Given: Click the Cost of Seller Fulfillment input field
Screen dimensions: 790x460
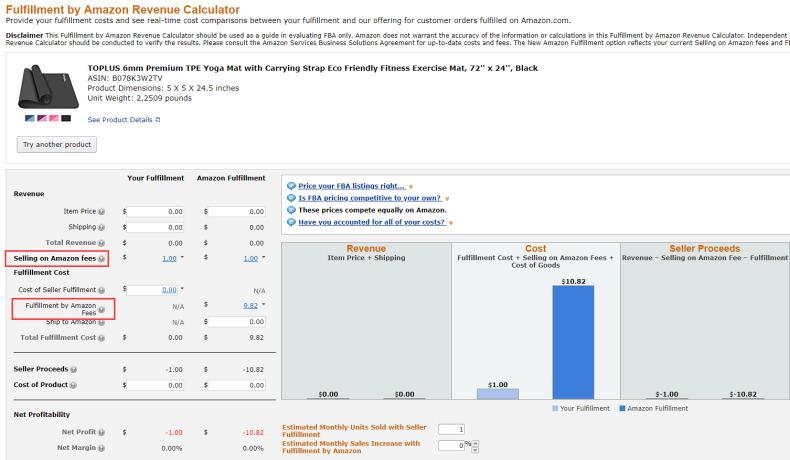Looking at the screenshot, I should (x=151, y=290).
